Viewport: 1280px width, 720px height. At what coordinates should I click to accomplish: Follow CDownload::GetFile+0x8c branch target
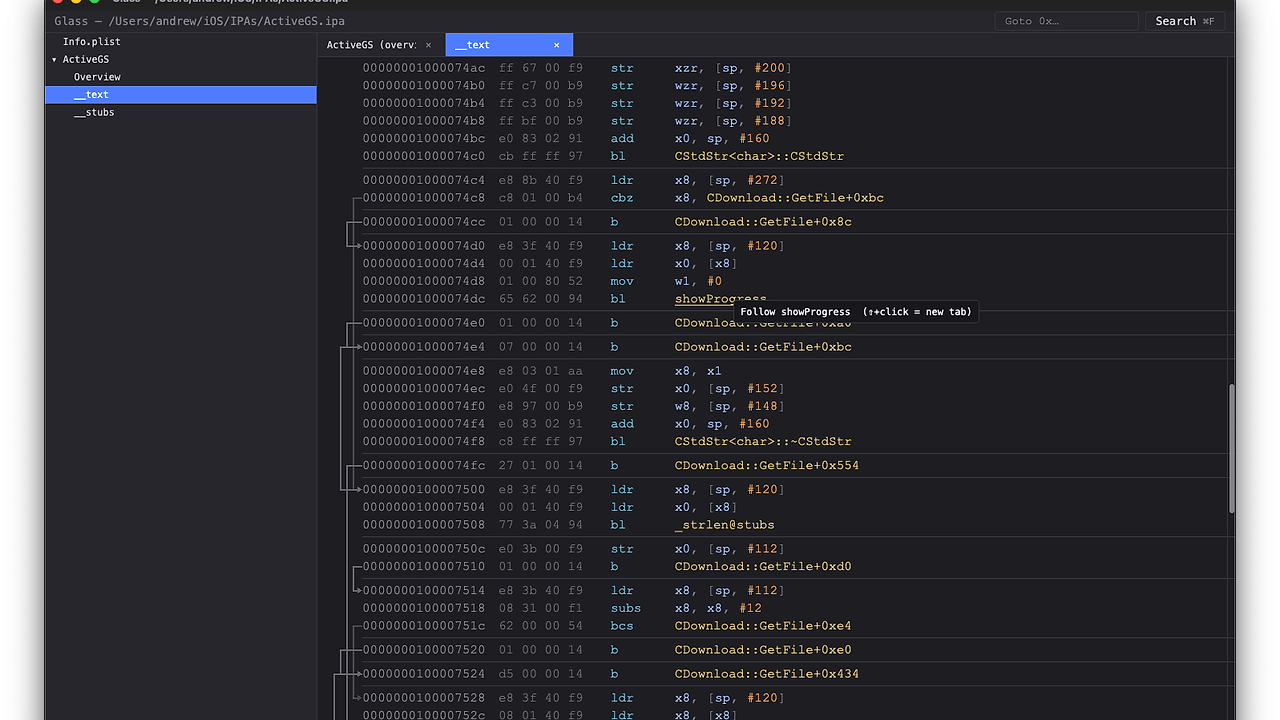click(763, 222)
